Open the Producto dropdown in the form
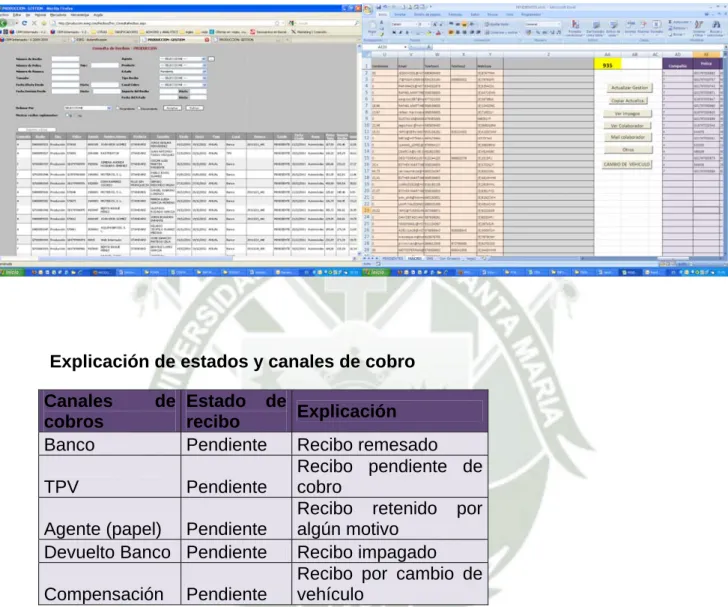The image size is (728, 607). [x=183, y=65]
